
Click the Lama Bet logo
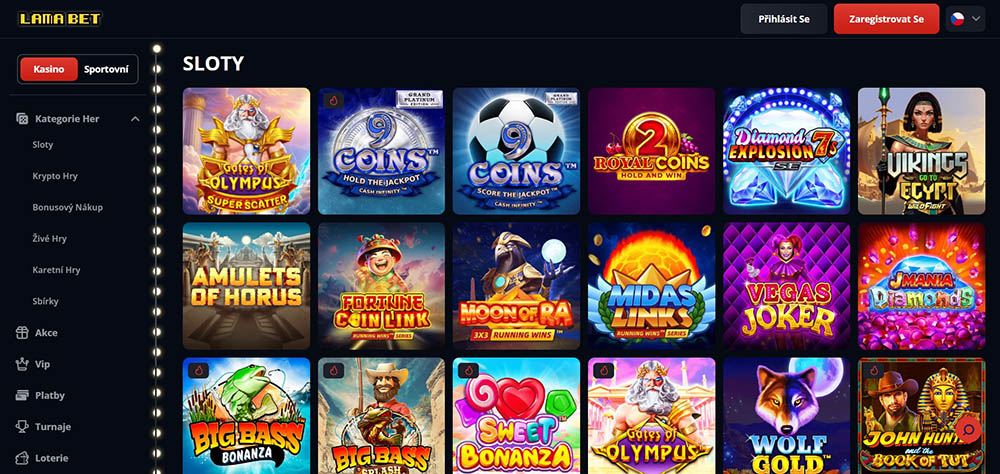(60, 19)
